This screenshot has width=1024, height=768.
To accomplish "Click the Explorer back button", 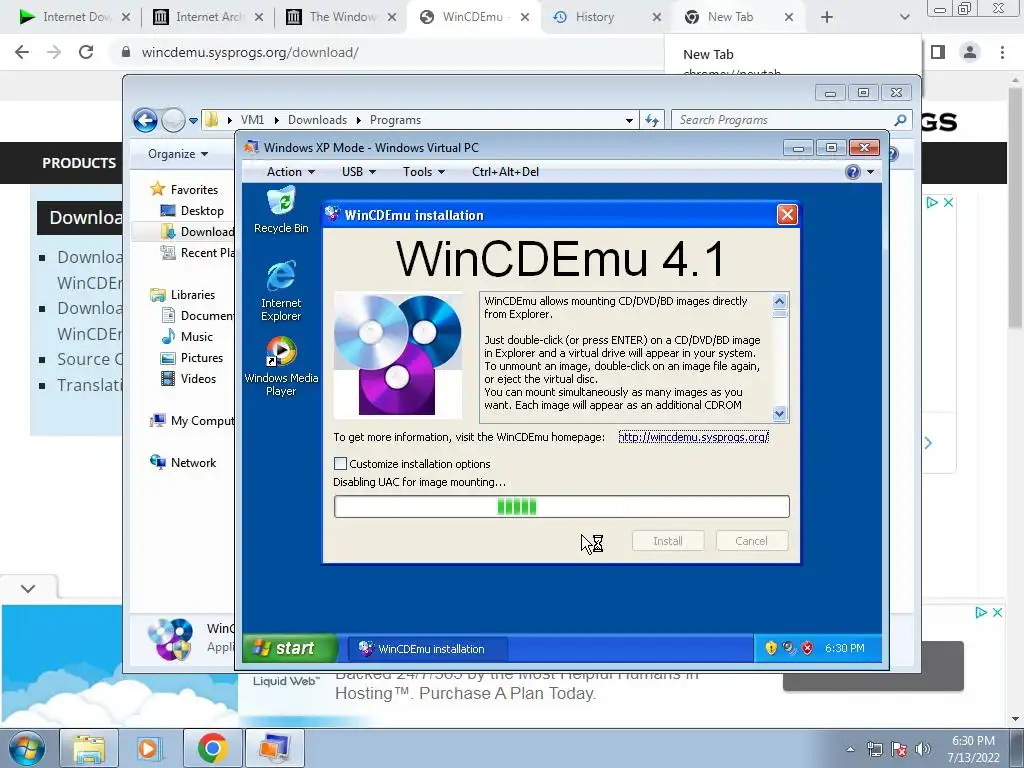I will pyautogui.click(x=145, y=120).
